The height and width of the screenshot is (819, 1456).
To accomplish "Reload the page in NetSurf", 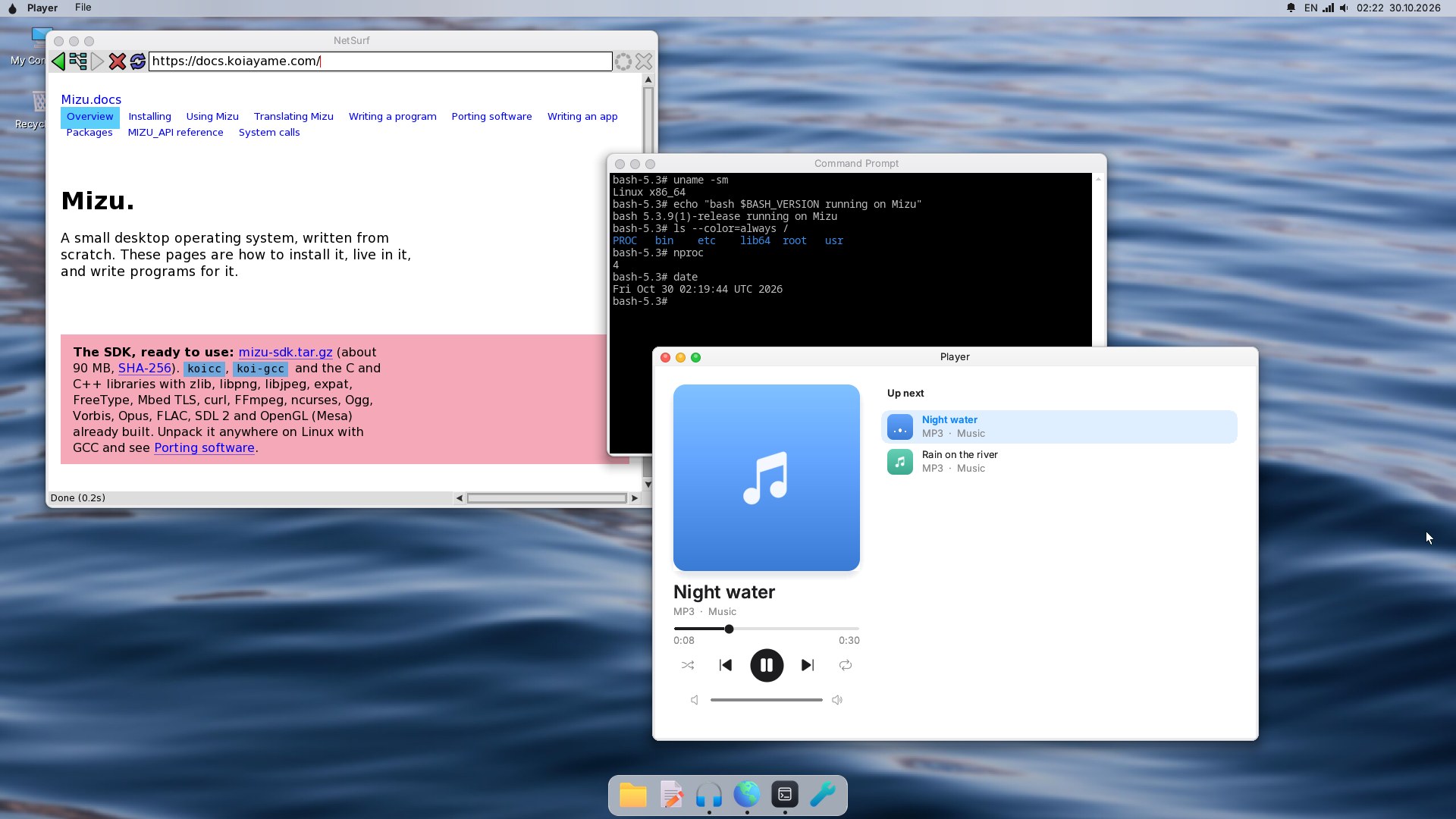I will [x=137, y=61].
